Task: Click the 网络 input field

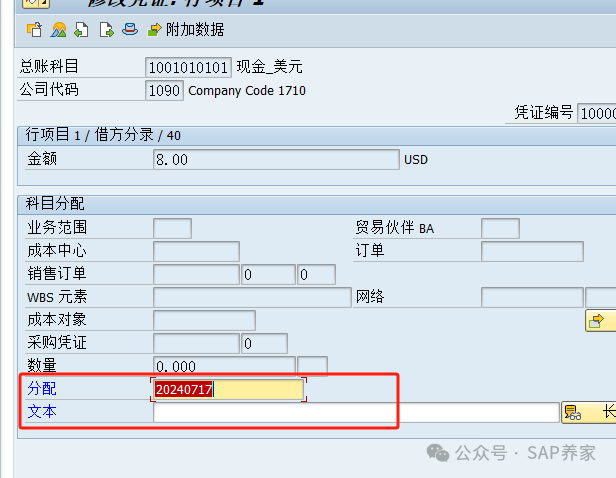Action: [532, 297]
